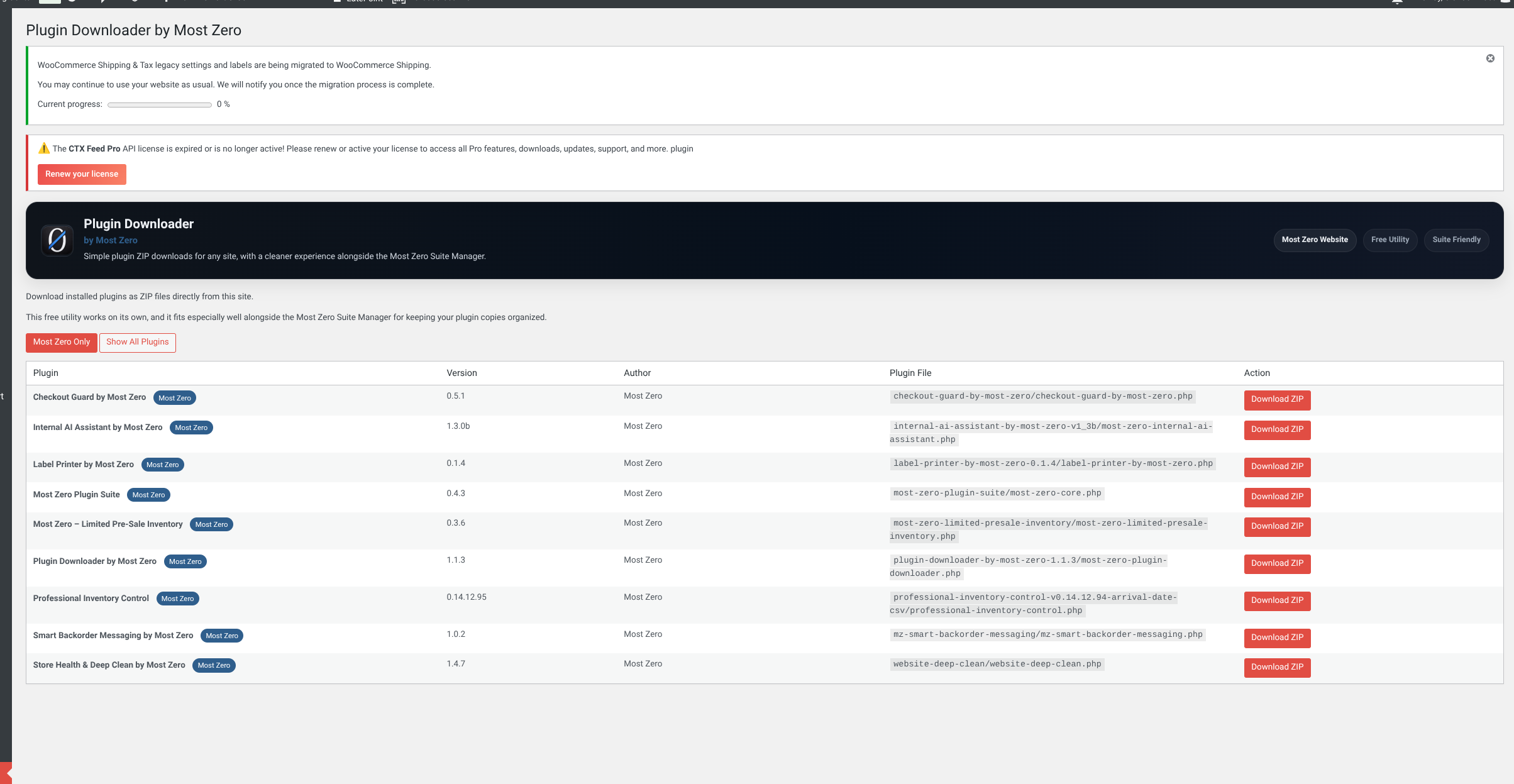Click the Professional Inventory Control name
Screen dimensions: 1514x784
pos(91,599)
